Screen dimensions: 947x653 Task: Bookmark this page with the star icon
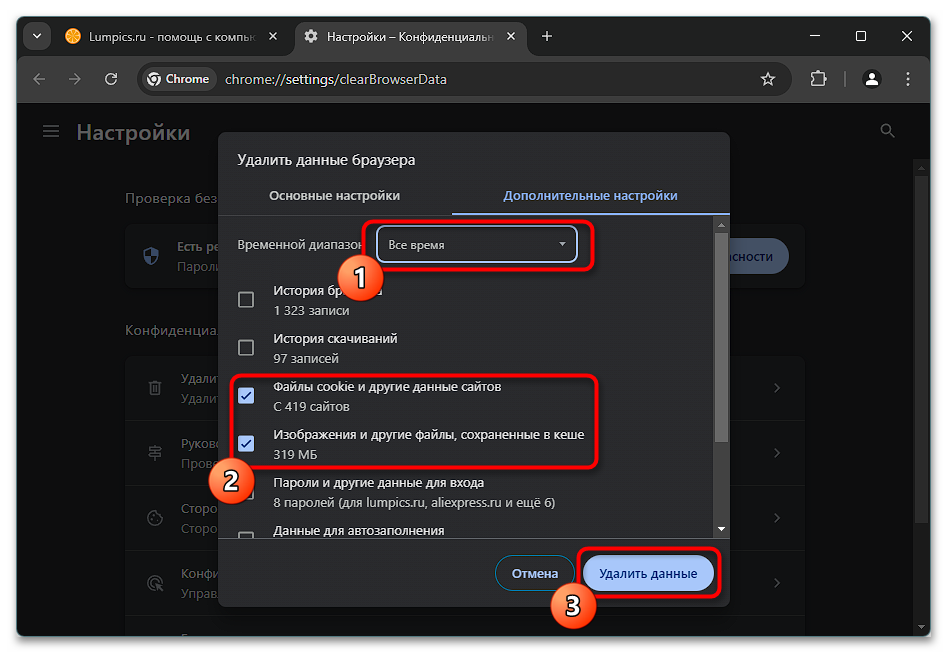click(x=768, y=79)
